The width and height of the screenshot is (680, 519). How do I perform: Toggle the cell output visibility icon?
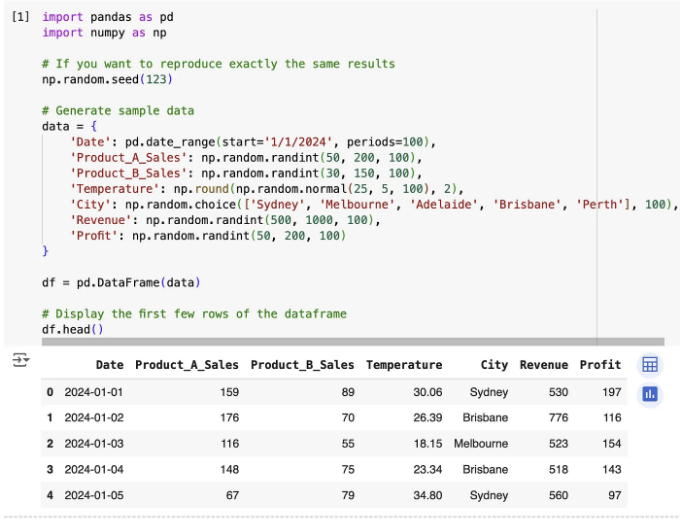click(x=20, y=360)
